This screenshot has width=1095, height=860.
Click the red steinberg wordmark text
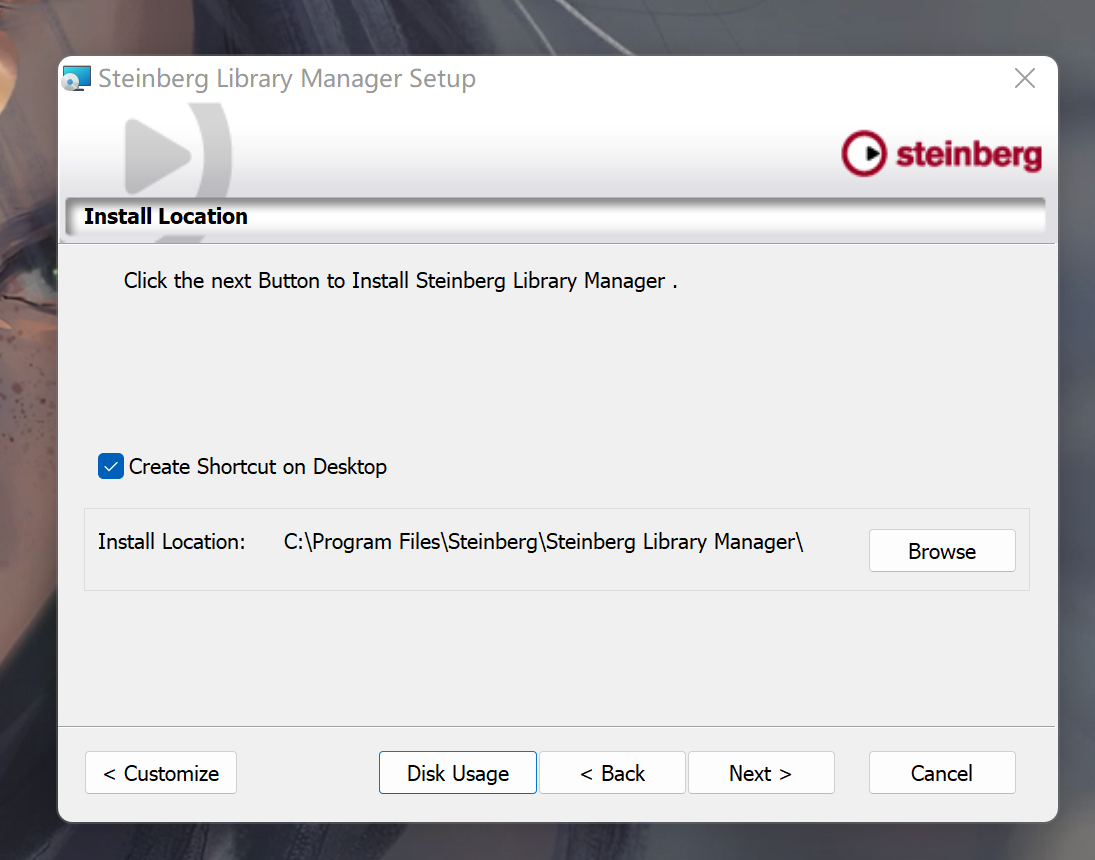tap(969, 155)
